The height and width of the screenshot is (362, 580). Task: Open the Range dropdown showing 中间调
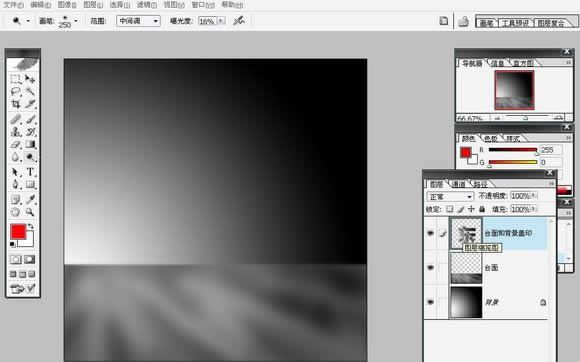138,21
